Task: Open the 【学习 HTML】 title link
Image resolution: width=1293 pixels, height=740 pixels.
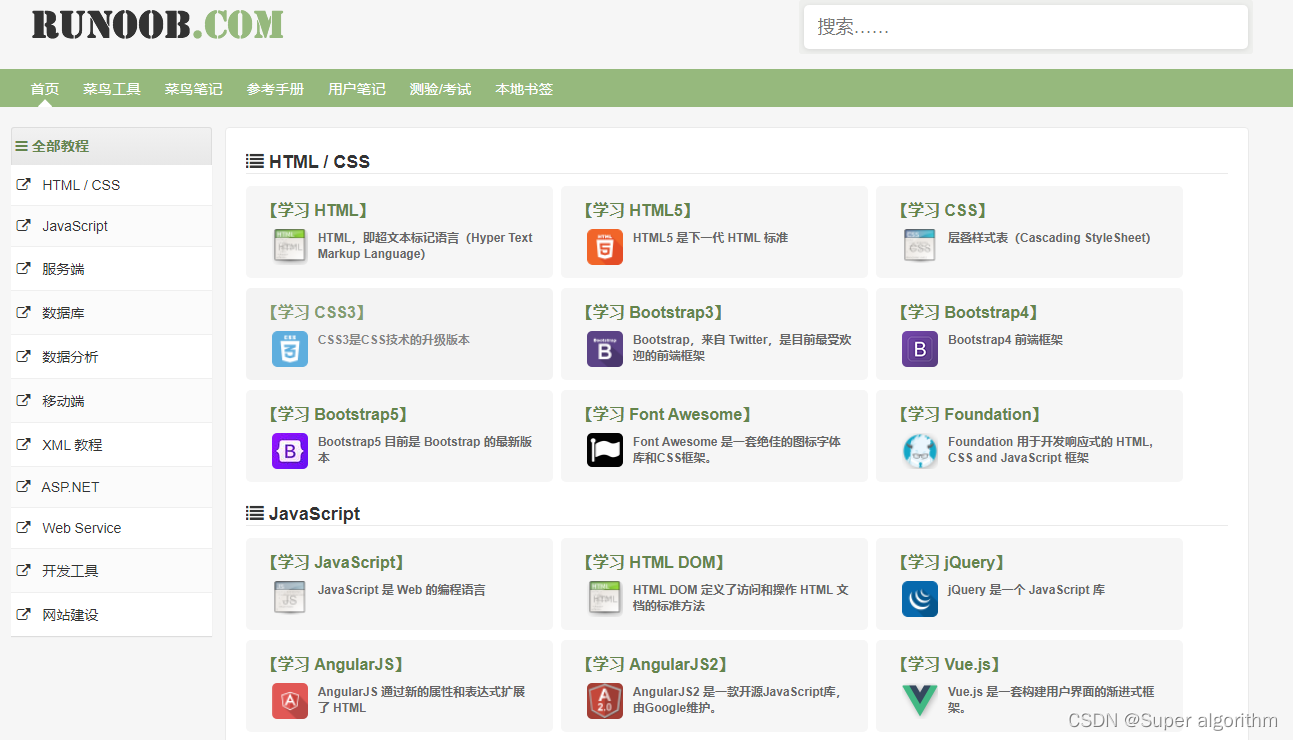Action: pos(318,210)
